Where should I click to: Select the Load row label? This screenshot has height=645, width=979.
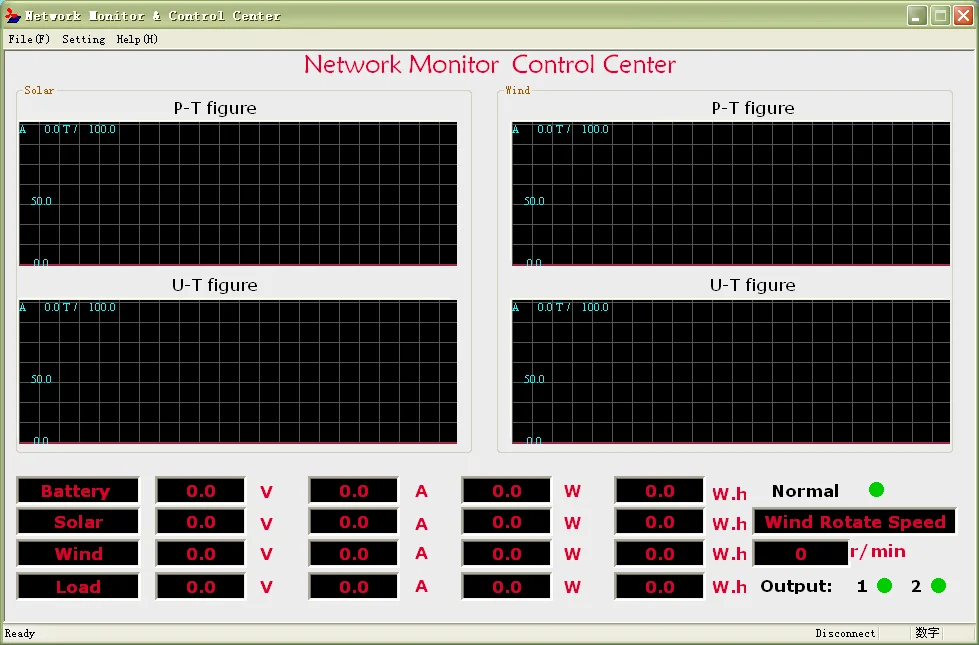pos(78,587)
